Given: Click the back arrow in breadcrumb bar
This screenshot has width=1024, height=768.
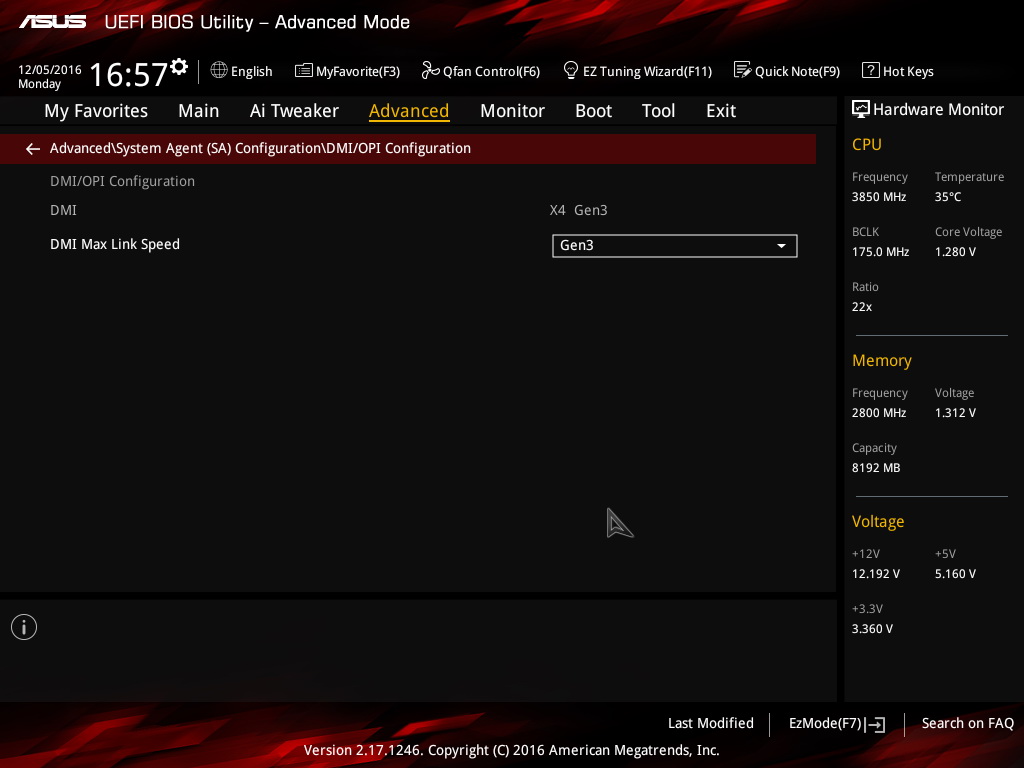Looking at the screenshot, I should tap(33, 149).
